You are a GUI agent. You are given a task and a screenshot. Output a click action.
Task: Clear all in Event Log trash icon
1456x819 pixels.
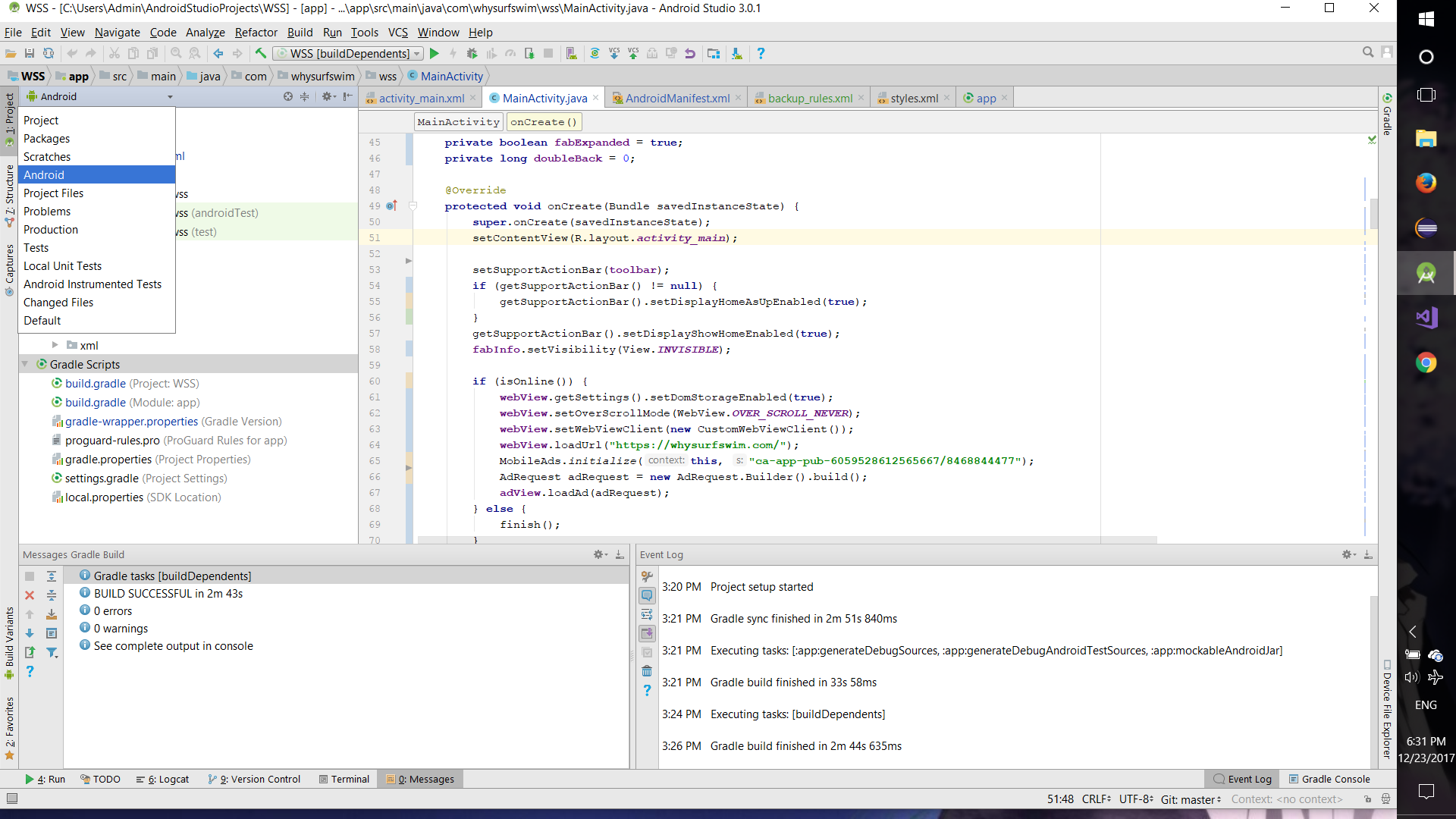click(x=647, y=671)
